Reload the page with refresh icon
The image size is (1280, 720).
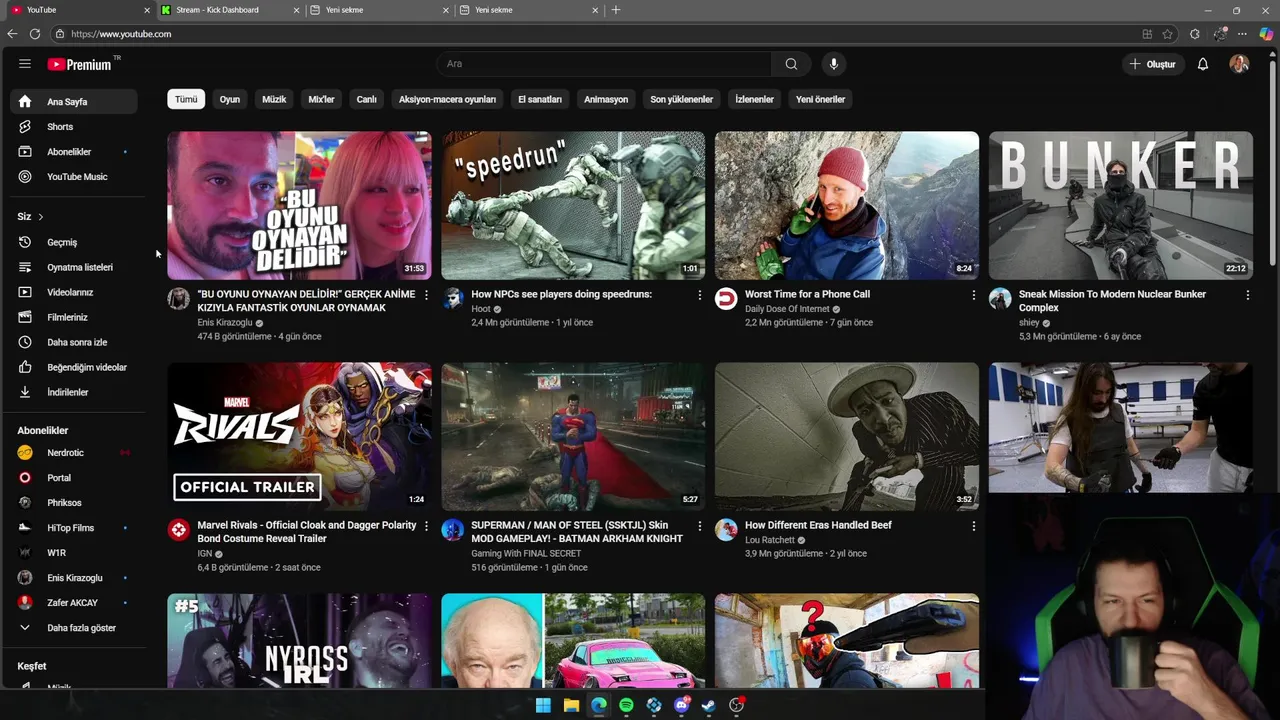pyautogui.click(x=35, y=34)
